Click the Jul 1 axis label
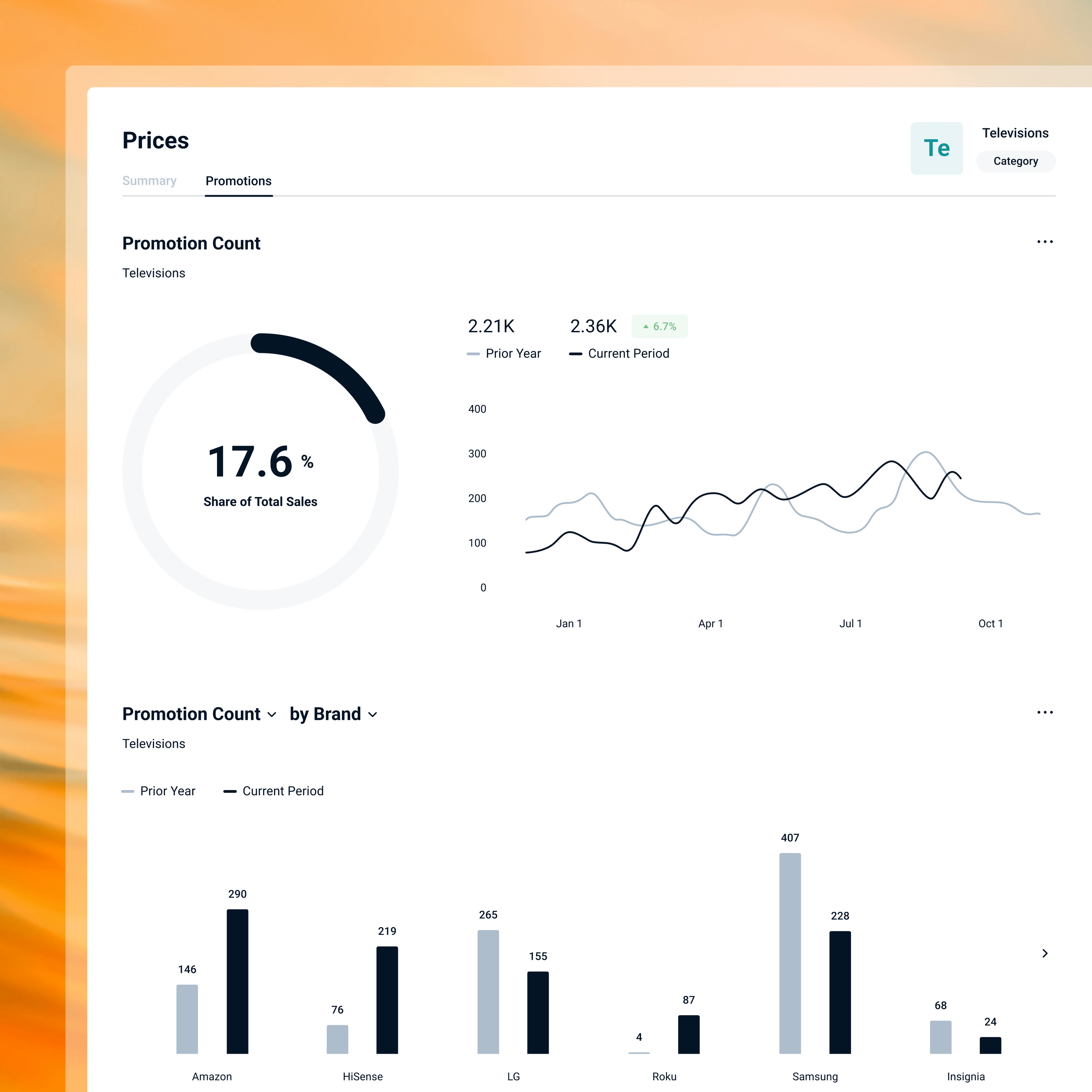Viewport: 1092px width, 1092px height. [851, 624]
